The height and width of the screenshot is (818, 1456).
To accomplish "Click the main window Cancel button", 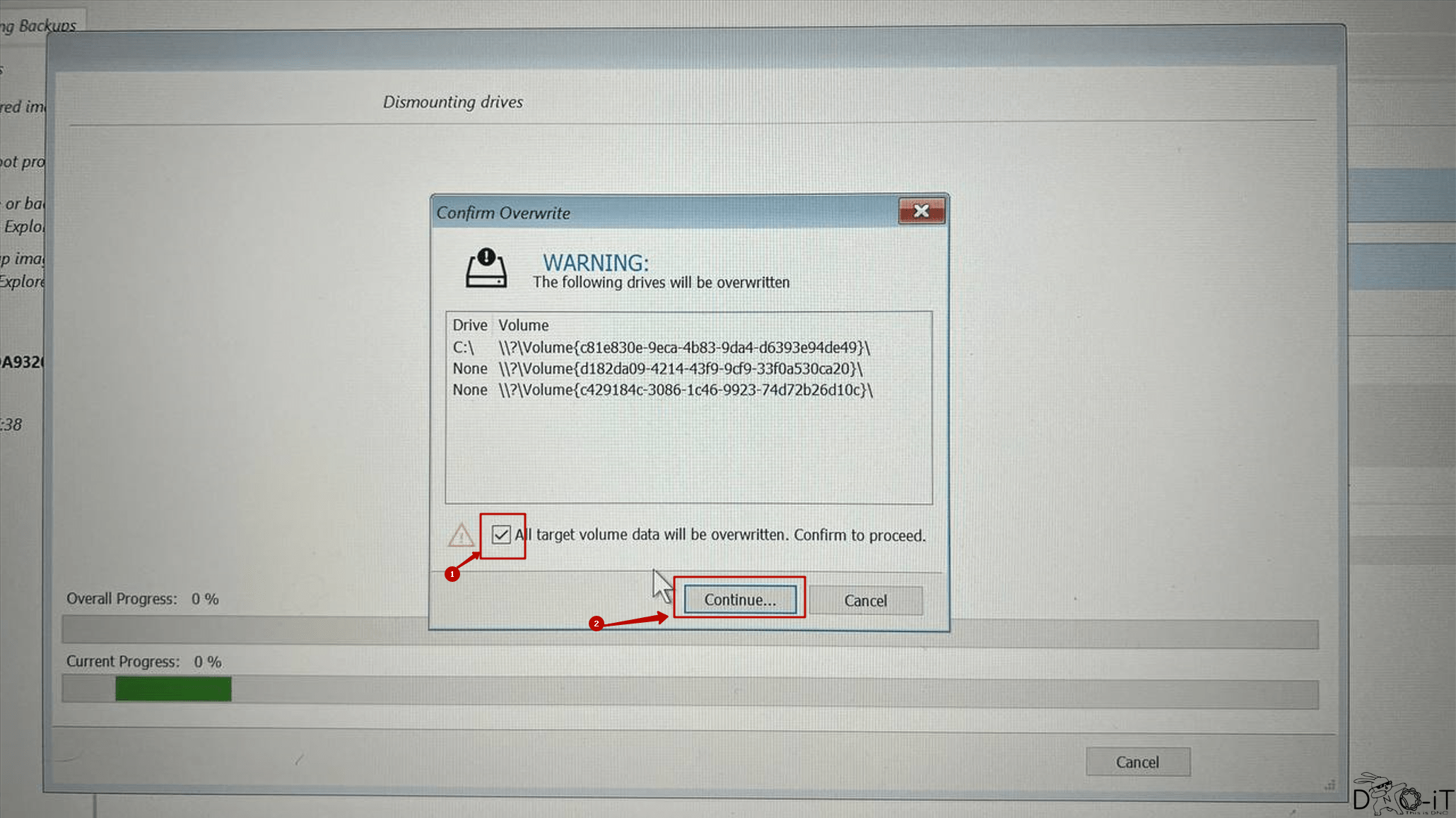I will [1137, 762].
